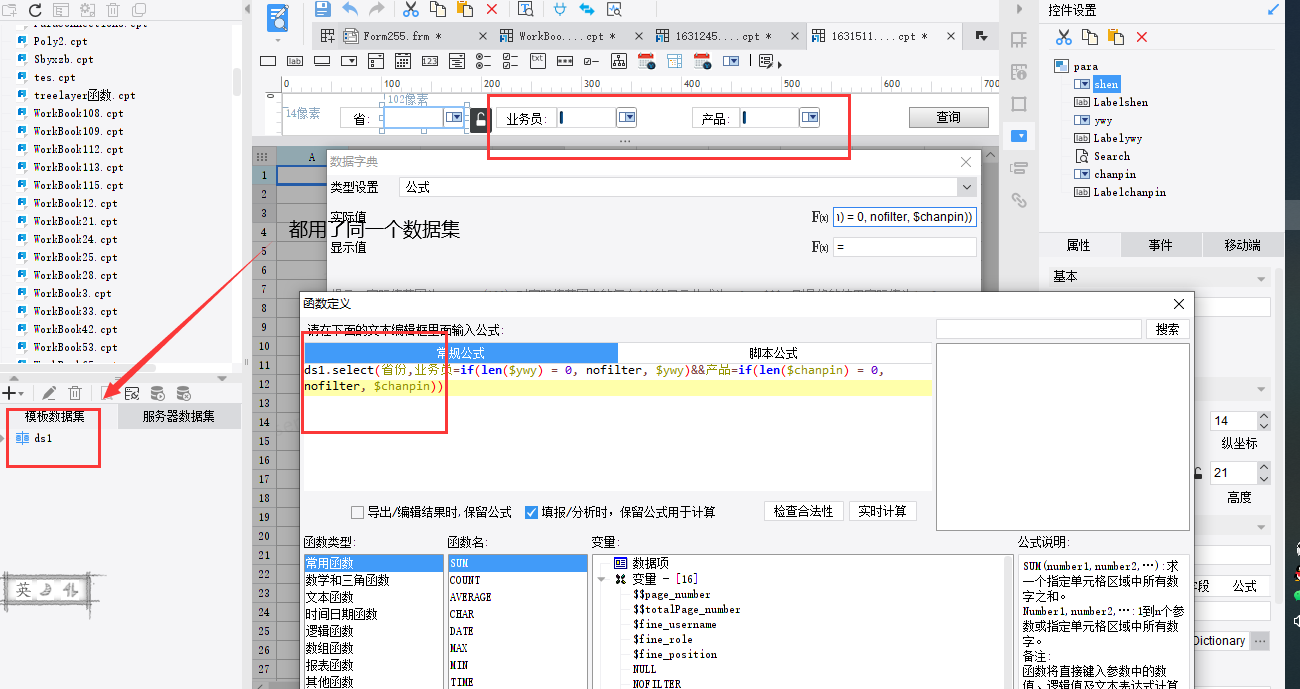Open the floating element side panel icon
The image size is (1300, 689).
pyautogui.click(x=1019, y=104)
